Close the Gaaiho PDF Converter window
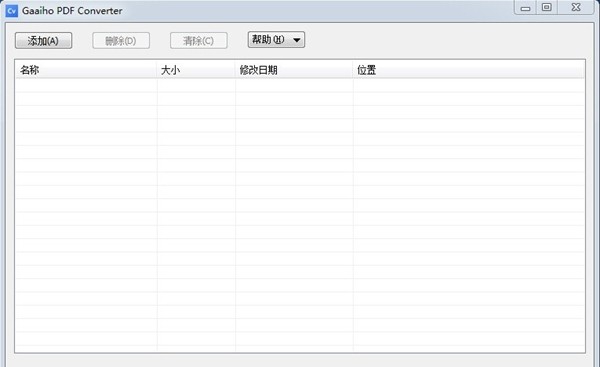Viewport: 600px width, 367px height. (x=576, y=7)
